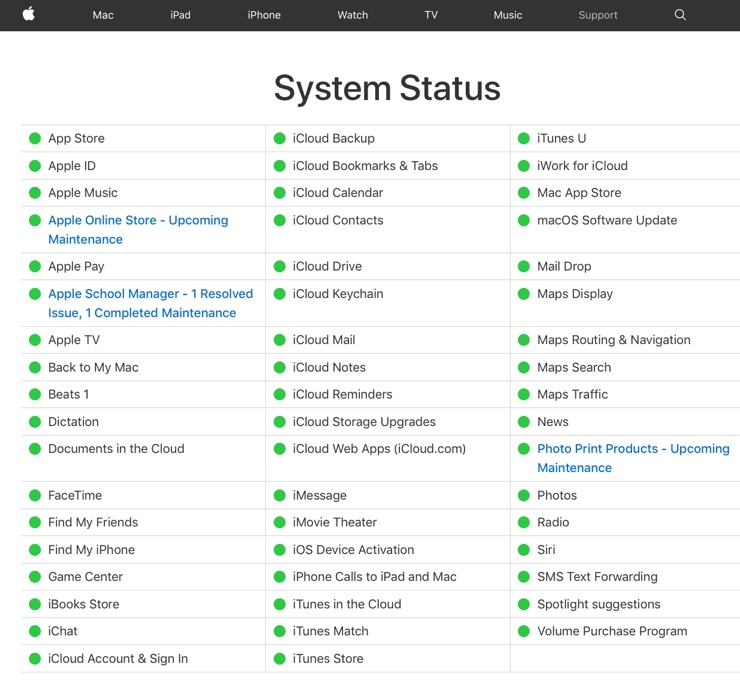Open Apple School Manager resolved issue link

click(x=151, y=303)
